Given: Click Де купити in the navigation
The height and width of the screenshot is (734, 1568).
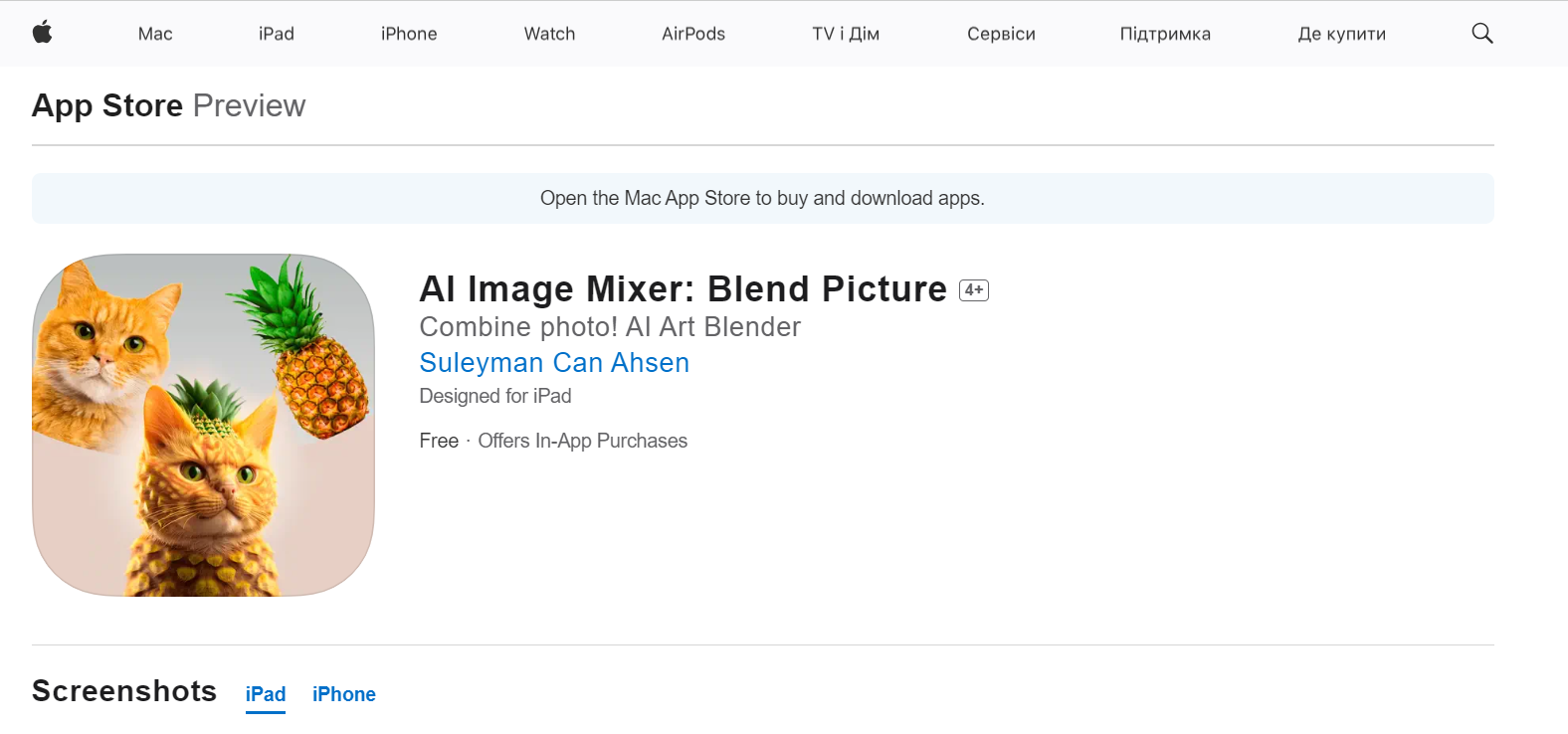Looking at the screenshot, I should 1341,34.
